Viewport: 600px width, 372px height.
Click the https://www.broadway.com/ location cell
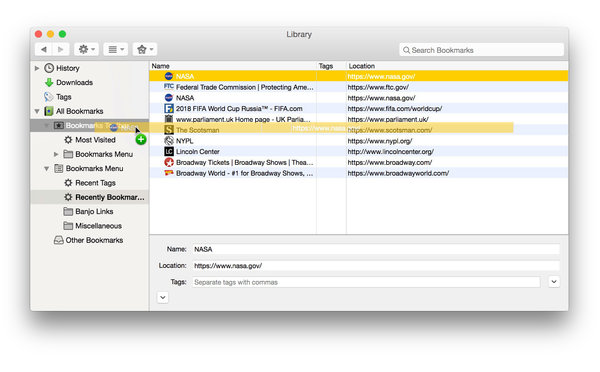tap(390, 162)
